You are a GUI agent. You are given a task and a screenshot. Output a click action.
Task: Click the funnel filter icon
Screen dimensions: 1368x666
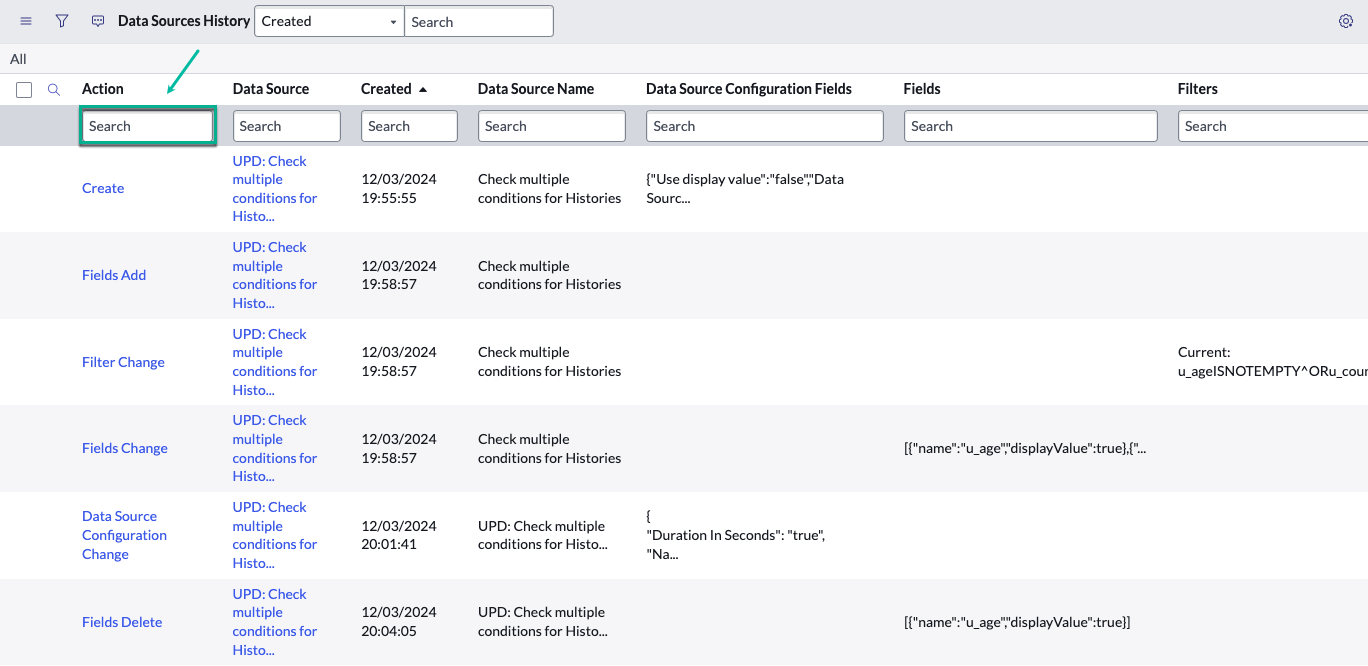pyautogui.click(x=62, y=21)
